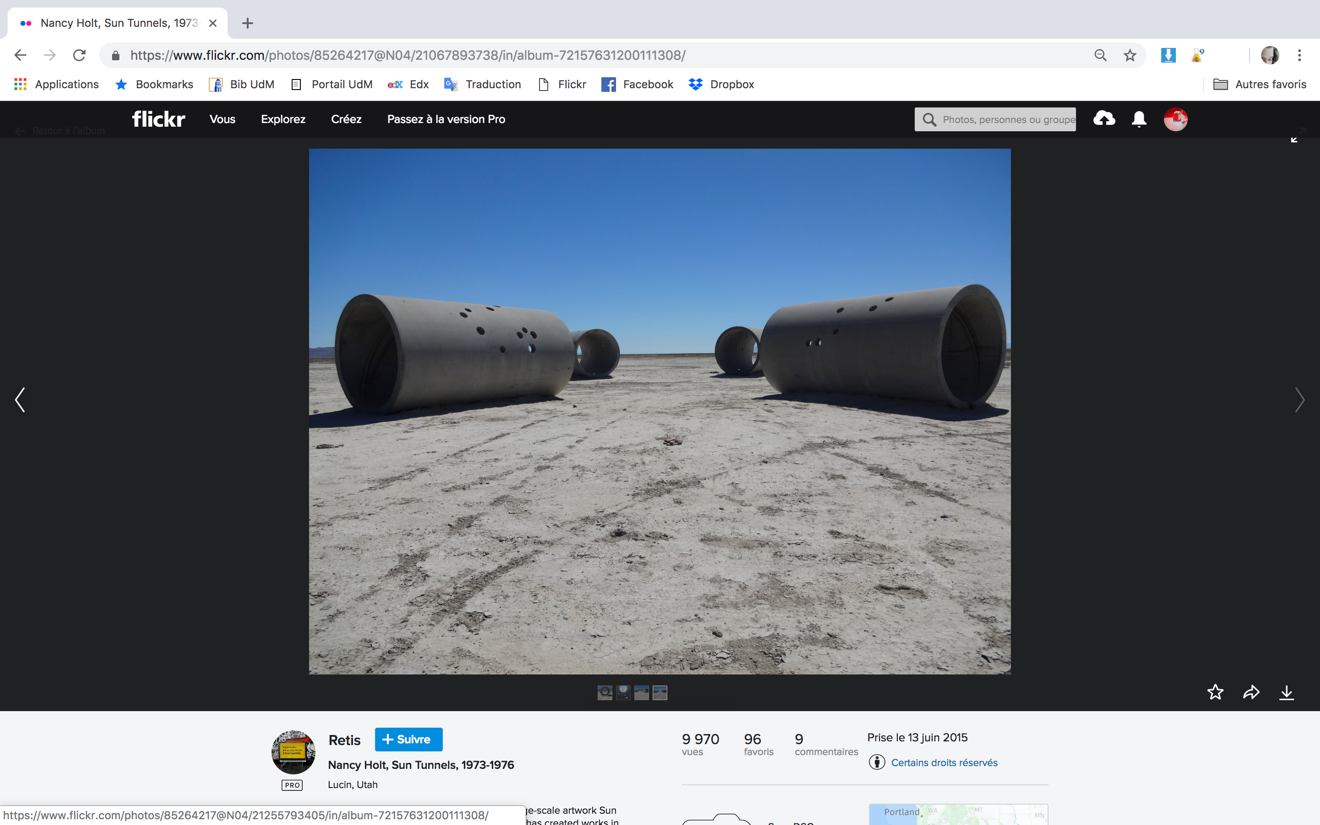
Task: Reload the page
Action: (79, 55)
